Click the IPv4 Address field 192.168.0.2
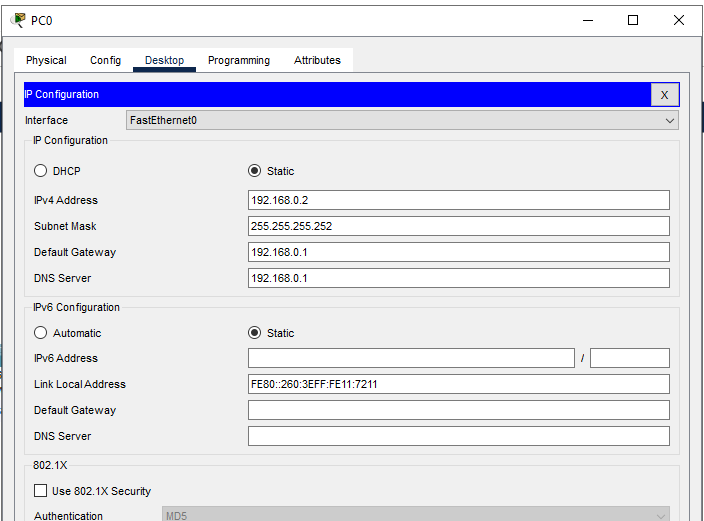704x521 pixels. 458,200
